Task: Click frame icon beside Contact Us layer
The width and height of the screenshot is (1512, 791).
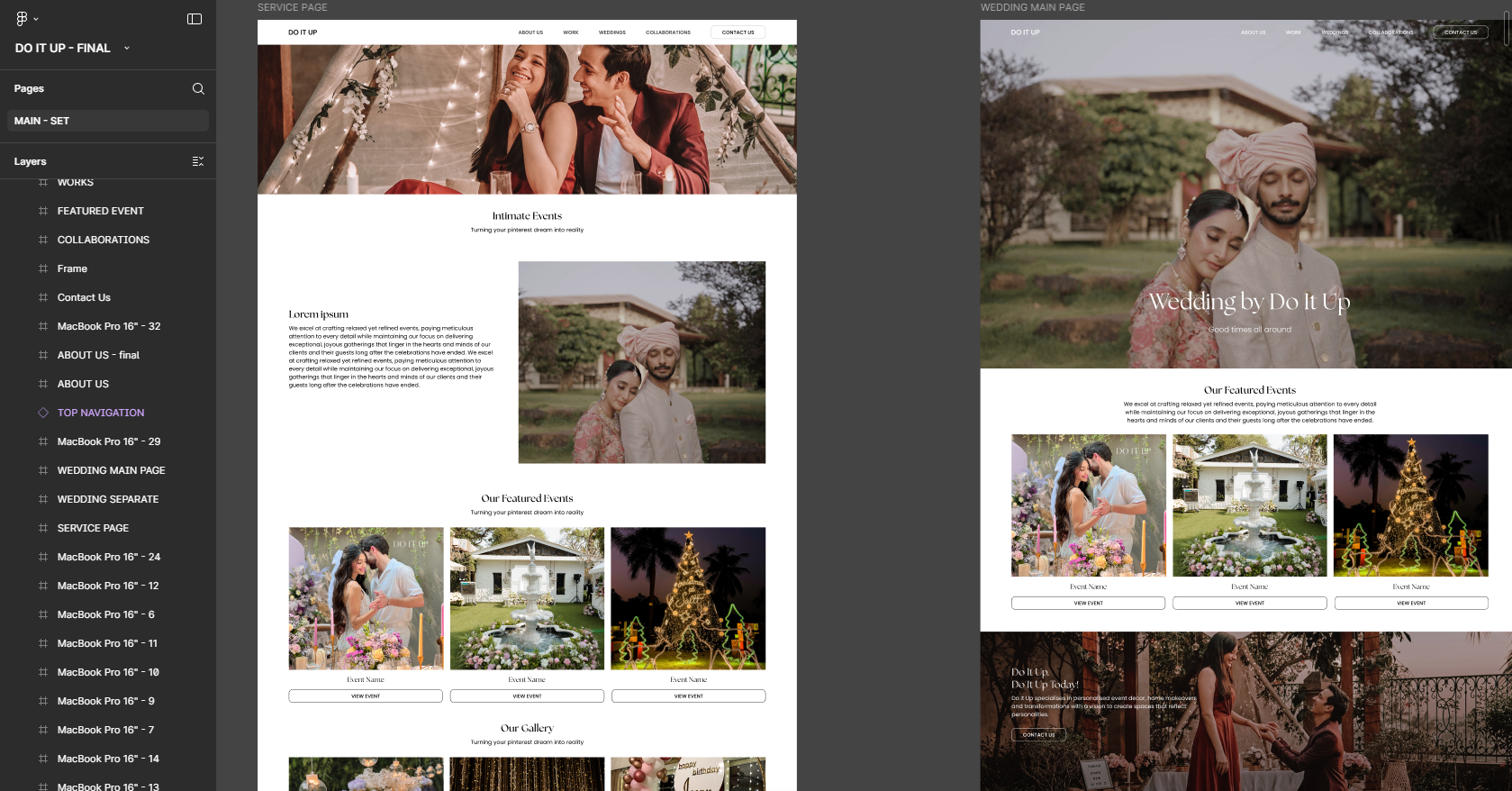Action: click(43, 297)
